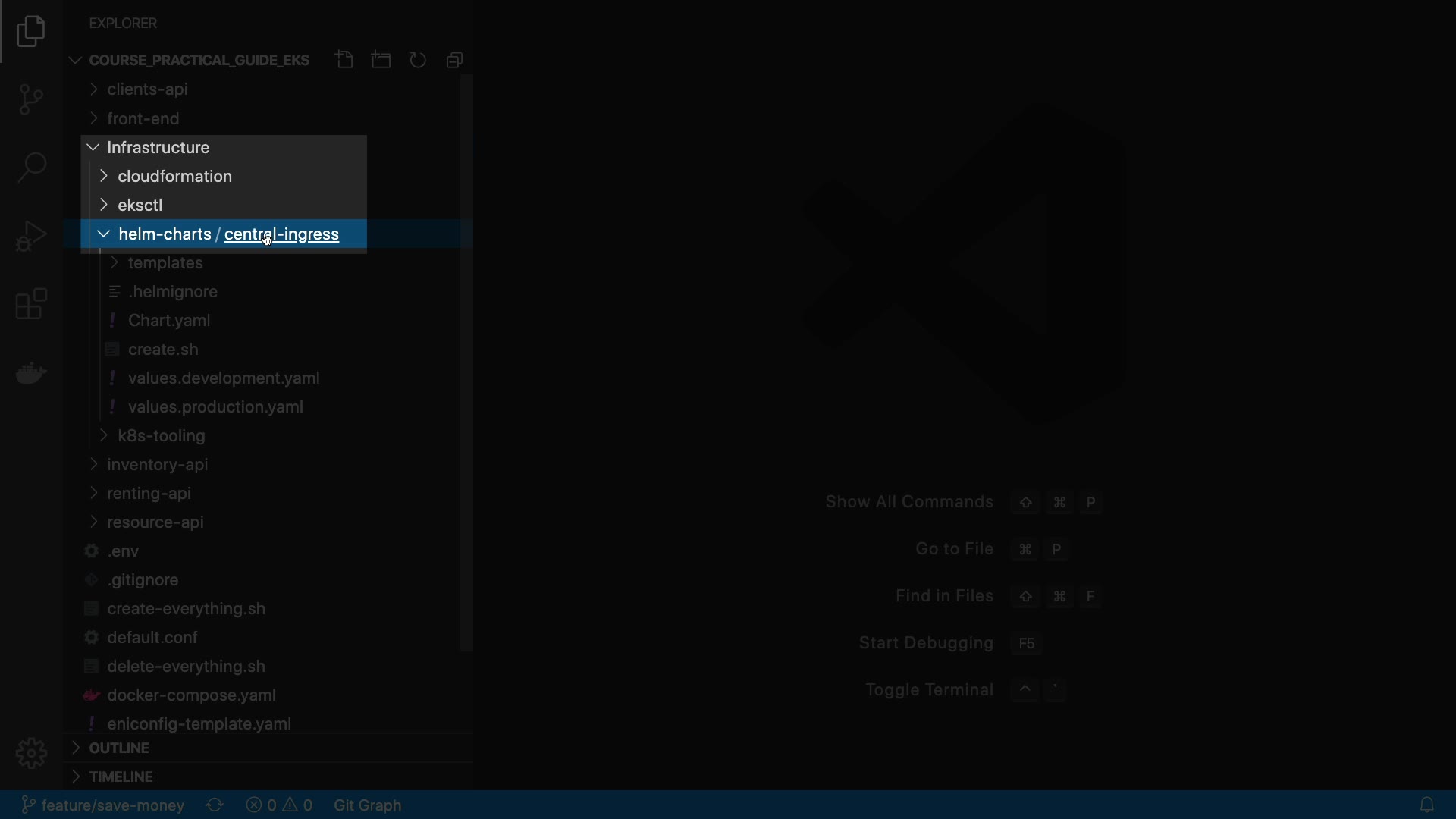Open the Search view in activity bar
Image resolution: width=1456 pixels, height=819 pixels.
pyautogui.click(x=31, y=168)
